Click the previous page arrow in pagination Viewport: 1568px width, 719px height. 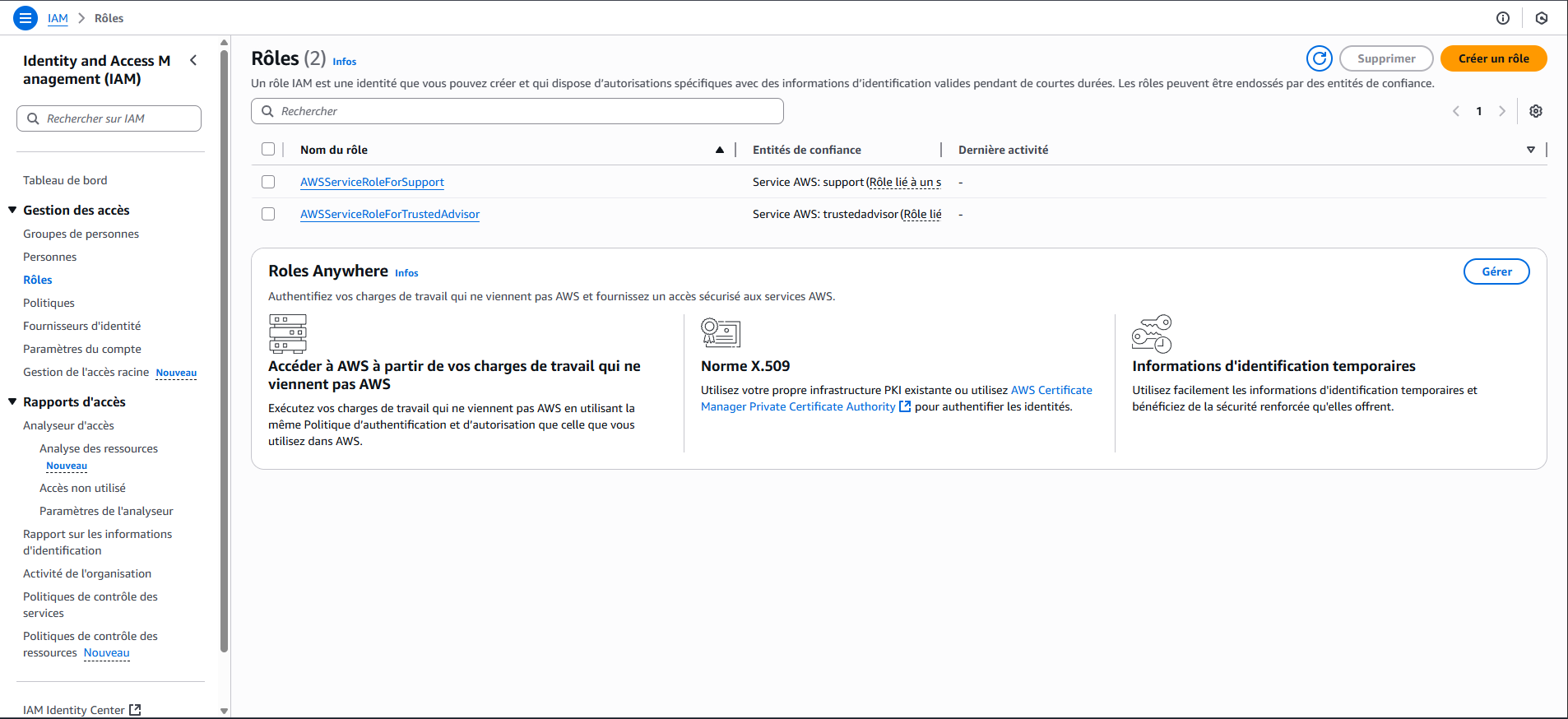coord(1455,111)
